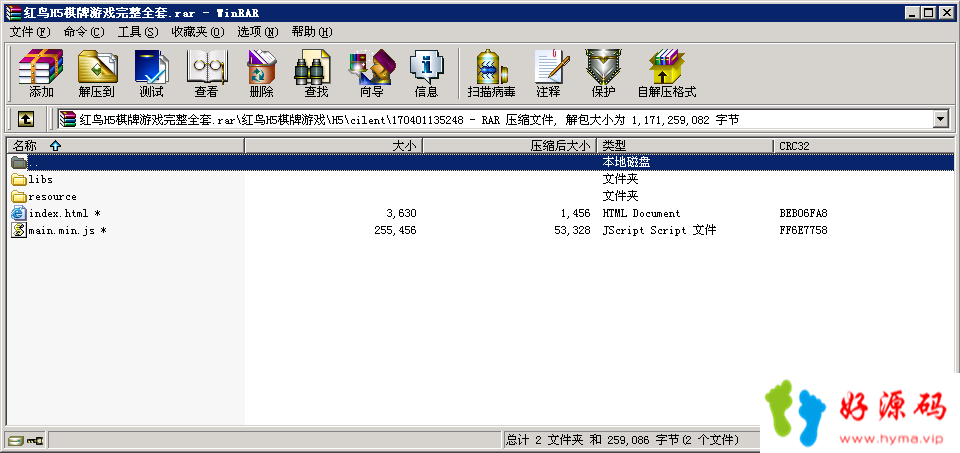Click the 解压到 (Extract To) toolbar icon
This screenshot has width=960, height=453.
[97, 67]
